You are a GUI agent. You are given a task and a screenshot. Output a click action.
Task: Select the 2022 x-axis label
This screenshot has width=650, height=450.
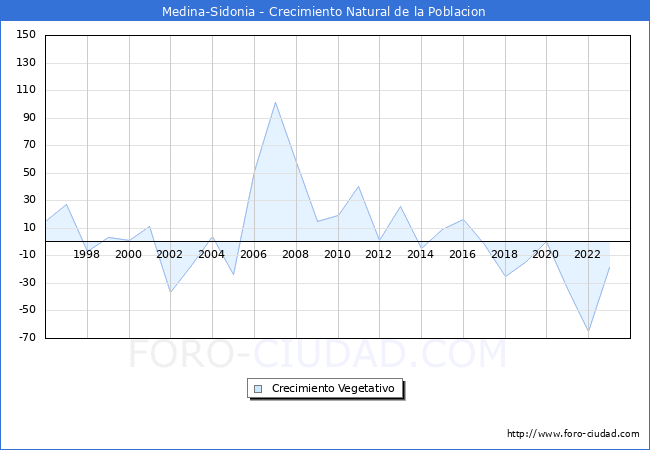pos(588,254)
